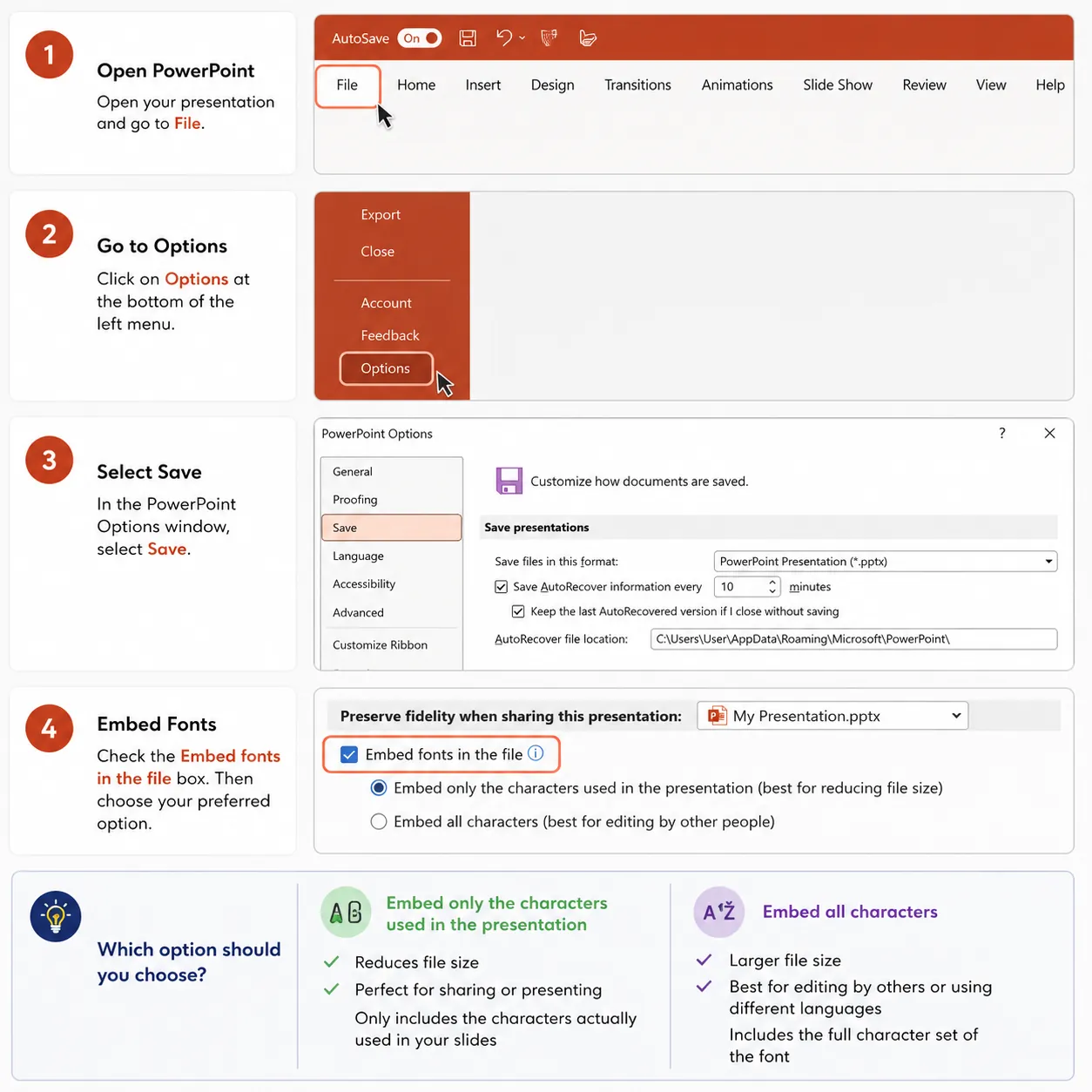
Task: Open Feedback in the backstage menu
Action: coord(390,335)
